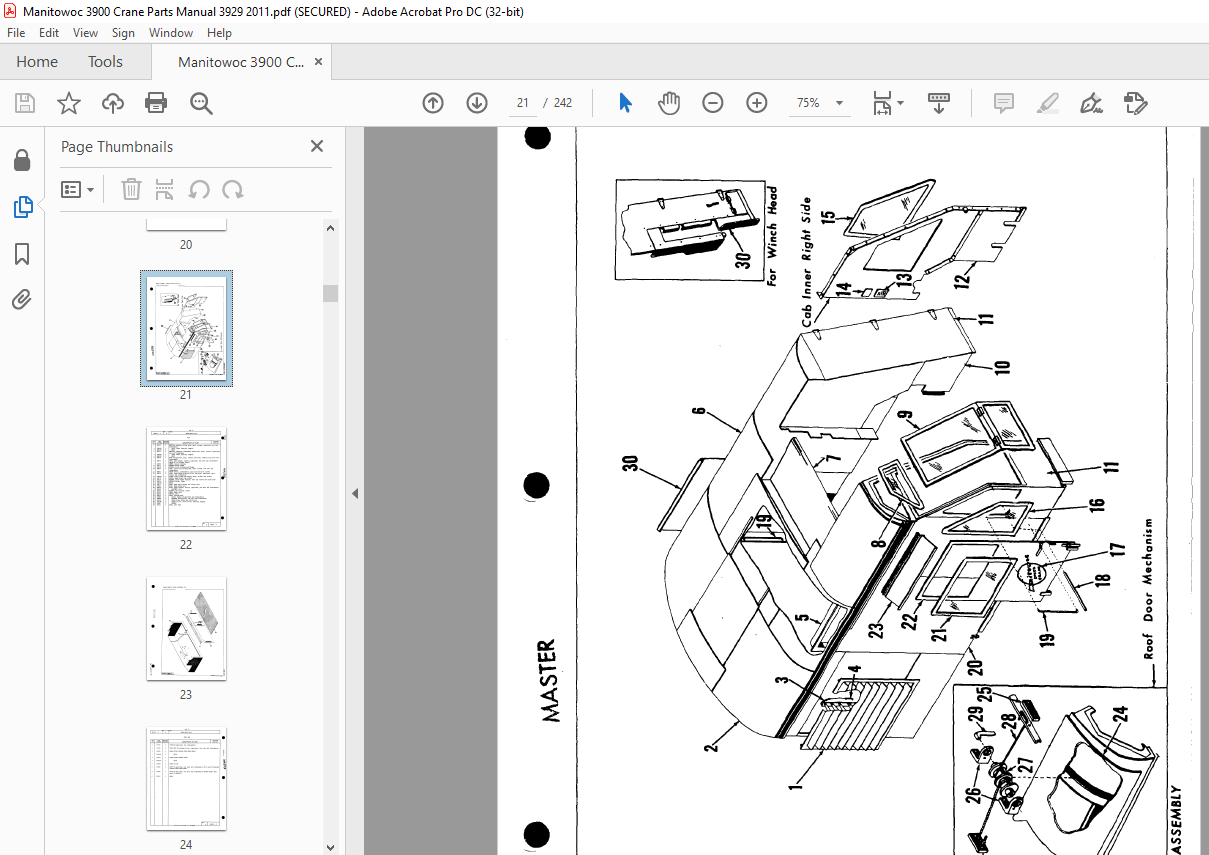Rotate pages clockwise
Image resolution: width=1209 pixels, height=855 pixels.
click(x=233, y=189)
